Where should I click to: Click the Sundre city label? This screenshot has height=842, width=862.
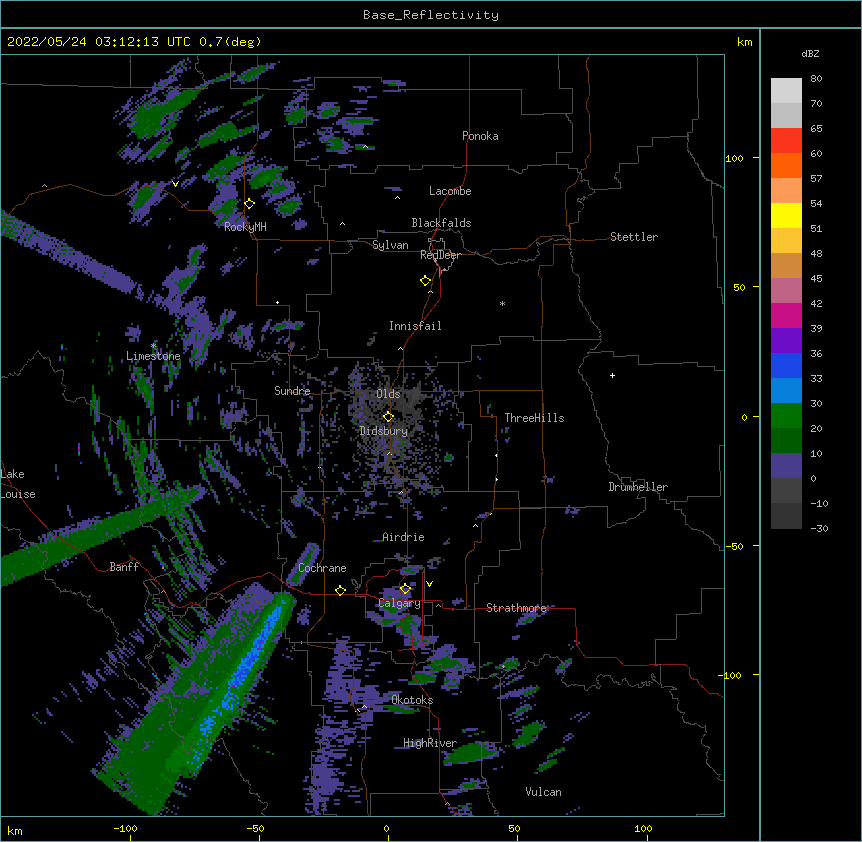coord(292,391)
